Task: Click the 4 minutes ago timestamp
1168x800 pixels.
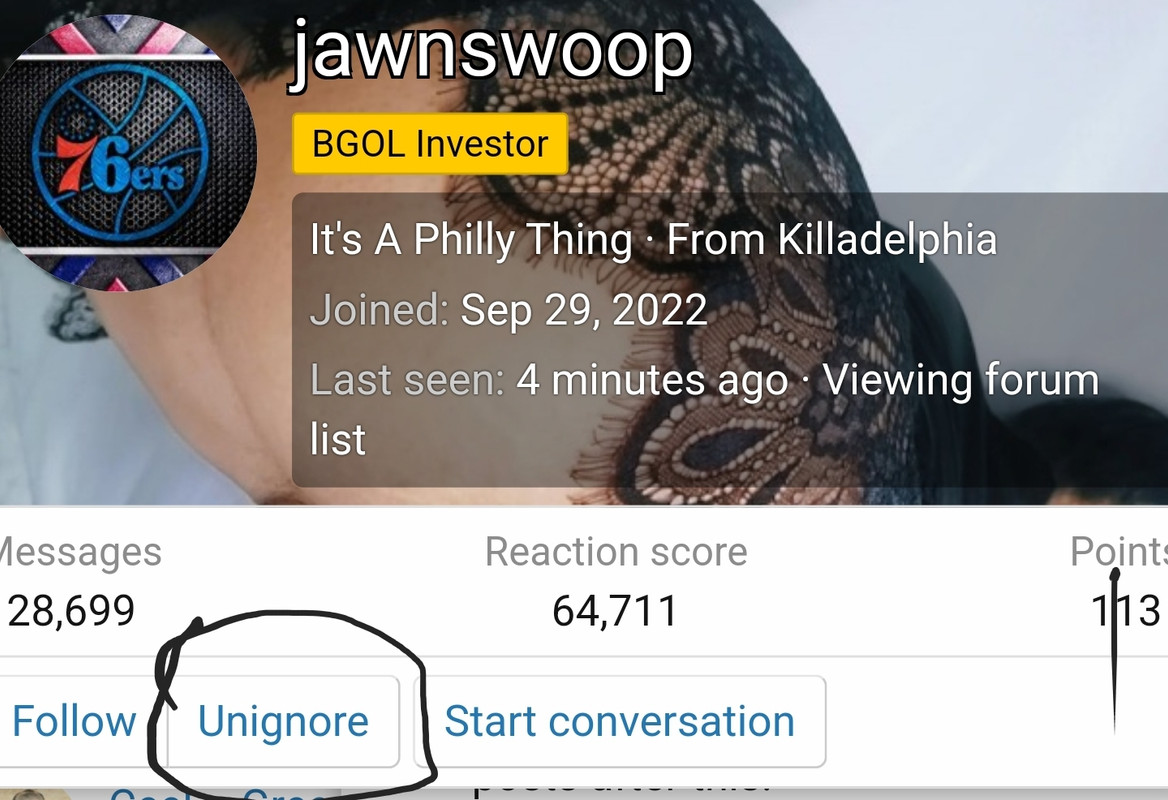Action: pyautogui.click(x=653, y=380)
